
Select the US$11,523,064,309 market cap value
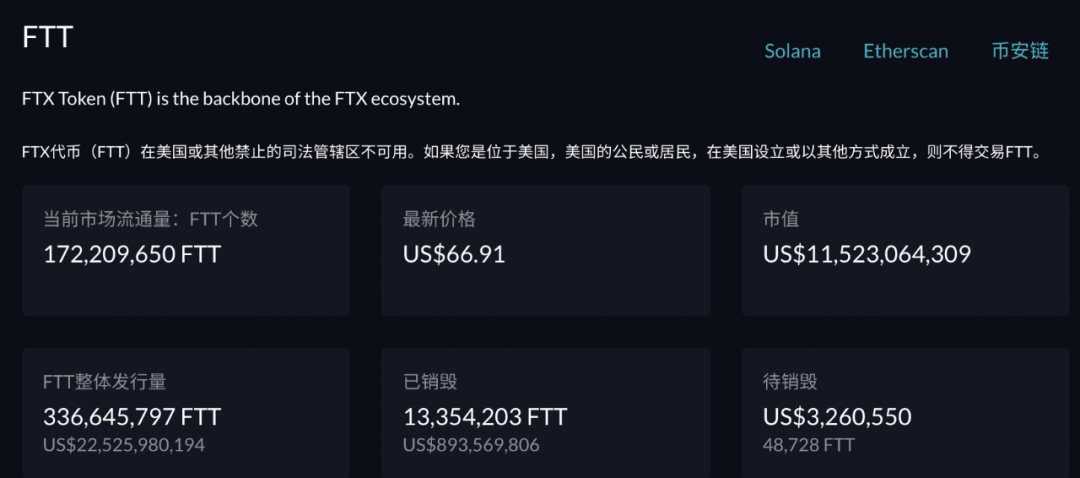[x=867, y=254]
